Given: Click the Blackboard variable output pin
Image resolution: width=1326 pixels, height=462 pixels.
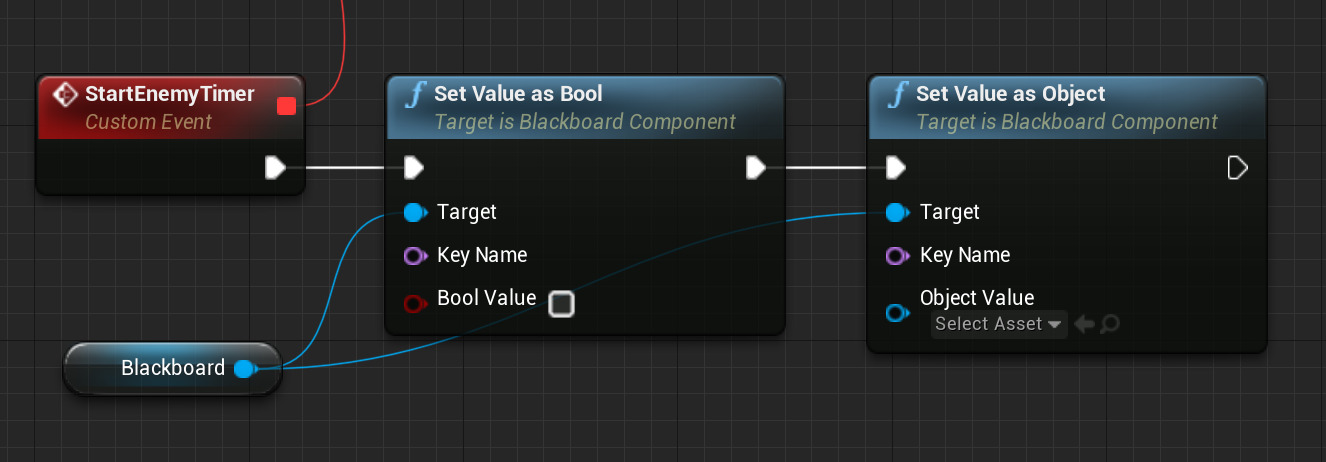Looking at the screenshot, I should [x=245, y=369].
